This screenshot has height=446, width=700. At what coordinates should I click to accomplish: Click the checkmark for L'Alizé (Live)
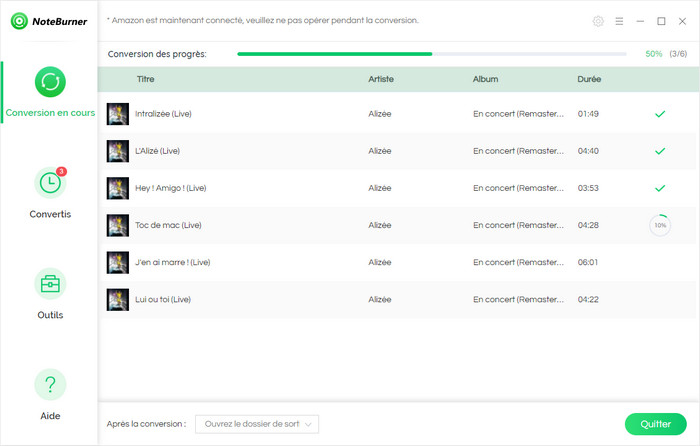point(660,151)
